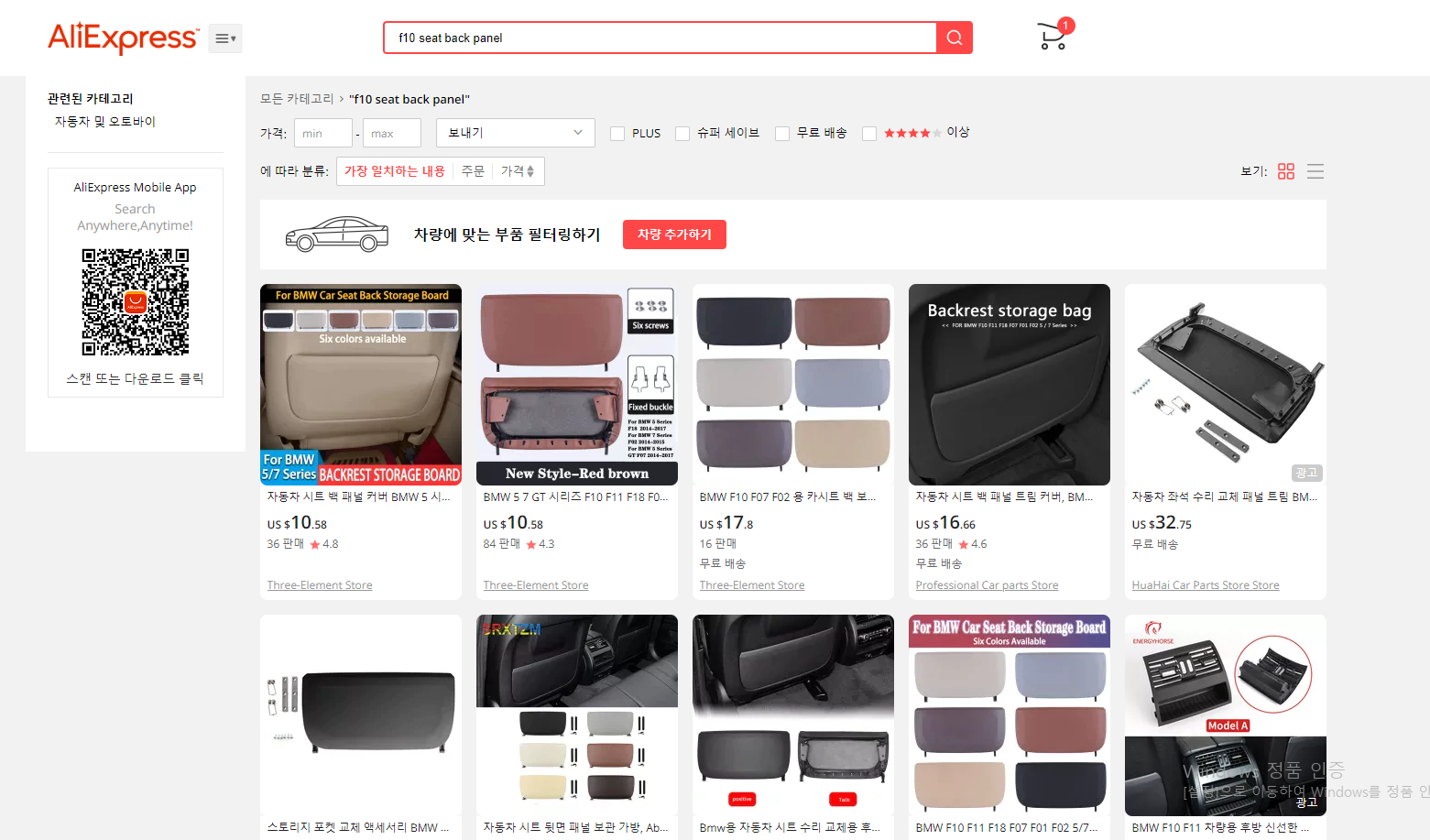This screenshot has width=1430, height=840.
Task: Click the AliExpress app QR code
Action: 136,302
